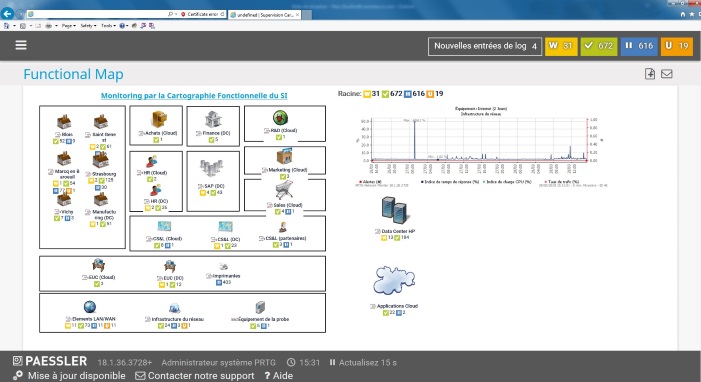701x382 pixels.
Task: Click the Applications Cloud label
Action: pos(397,306)
